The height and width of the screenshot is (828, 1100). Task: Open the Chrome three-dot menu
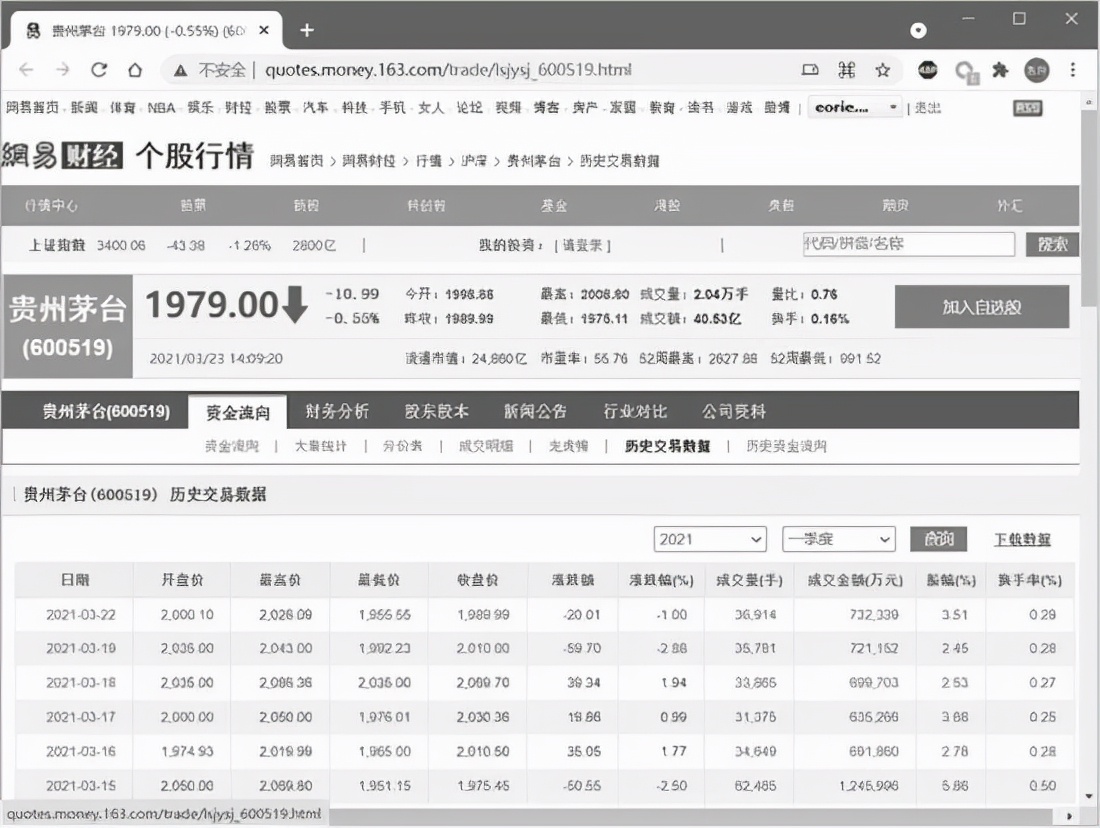click(x=1073, y=71)
